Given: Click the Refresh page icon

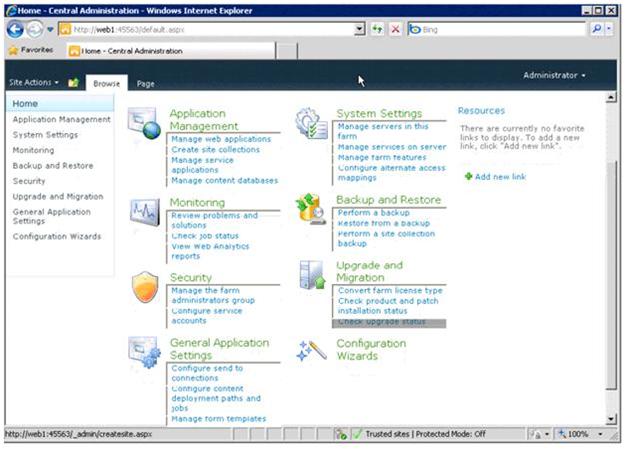Looking at the screenshot, I should (377, 29).
